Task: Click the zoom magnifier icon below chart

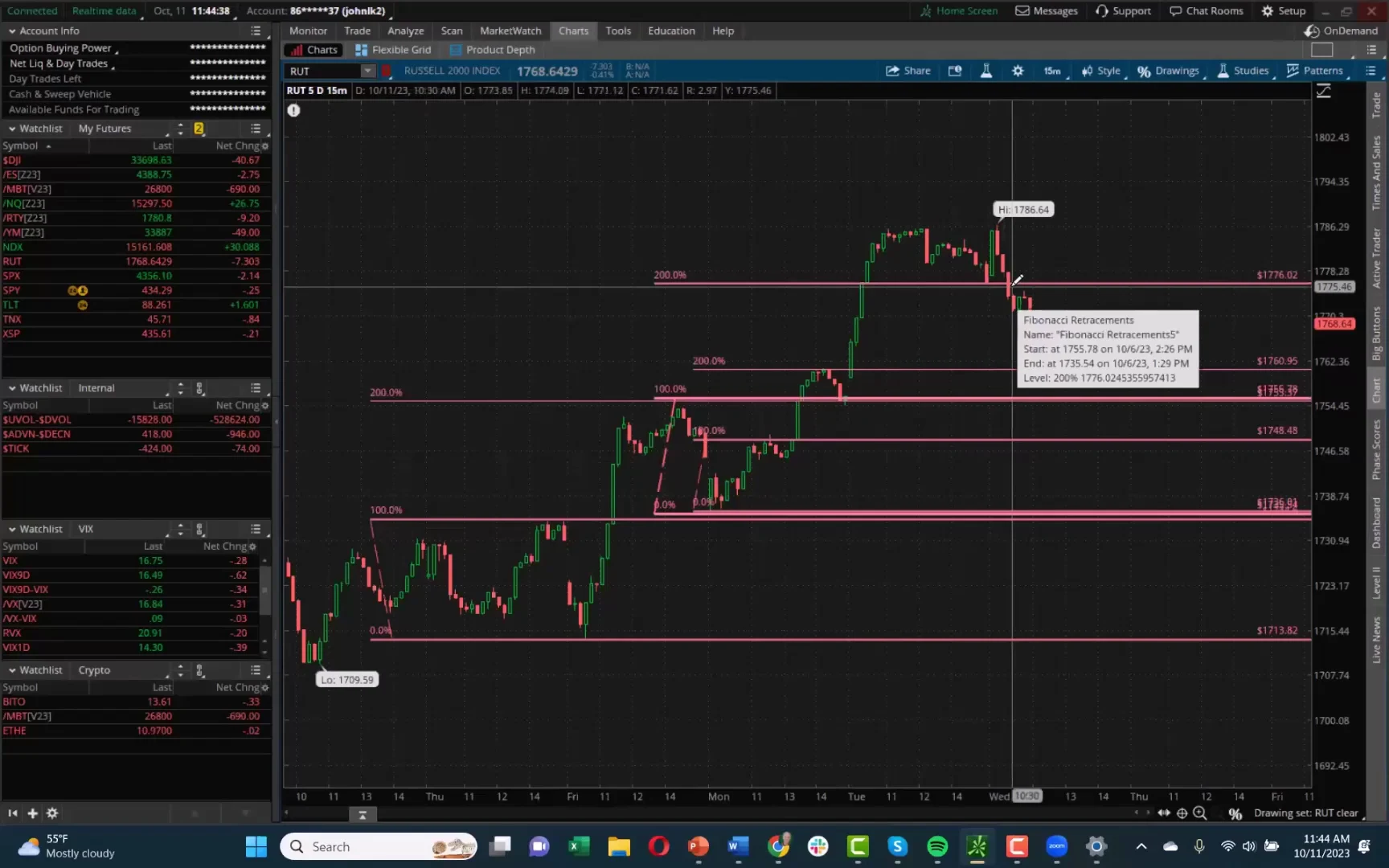Action: click(1200, 813)
